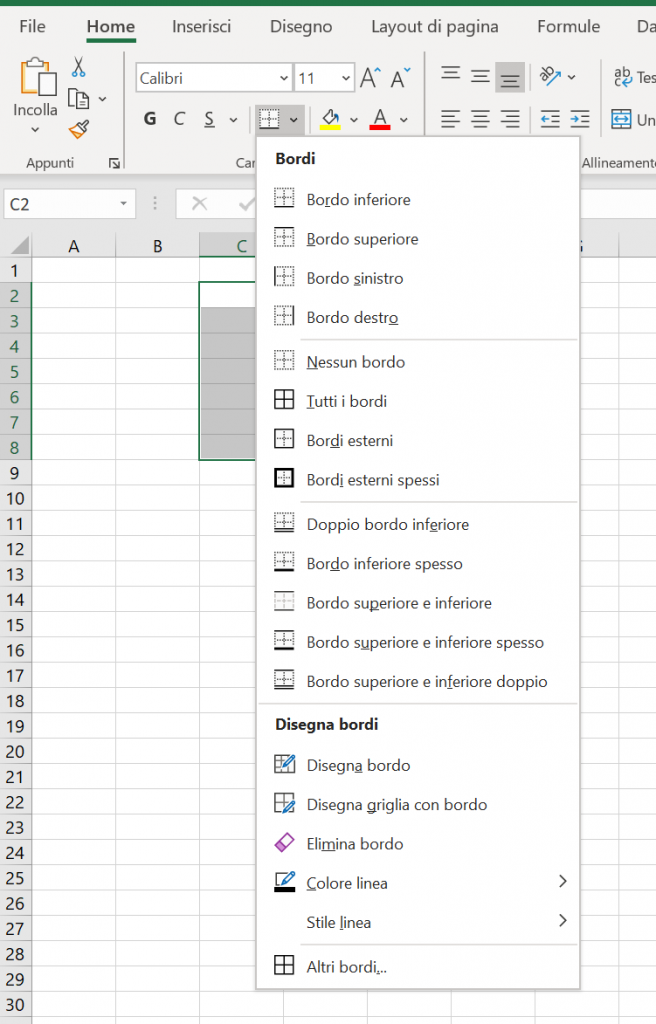The image size is (656, 1024).
Task: Click the increase indent icon
Action: [x=580, y=120]
